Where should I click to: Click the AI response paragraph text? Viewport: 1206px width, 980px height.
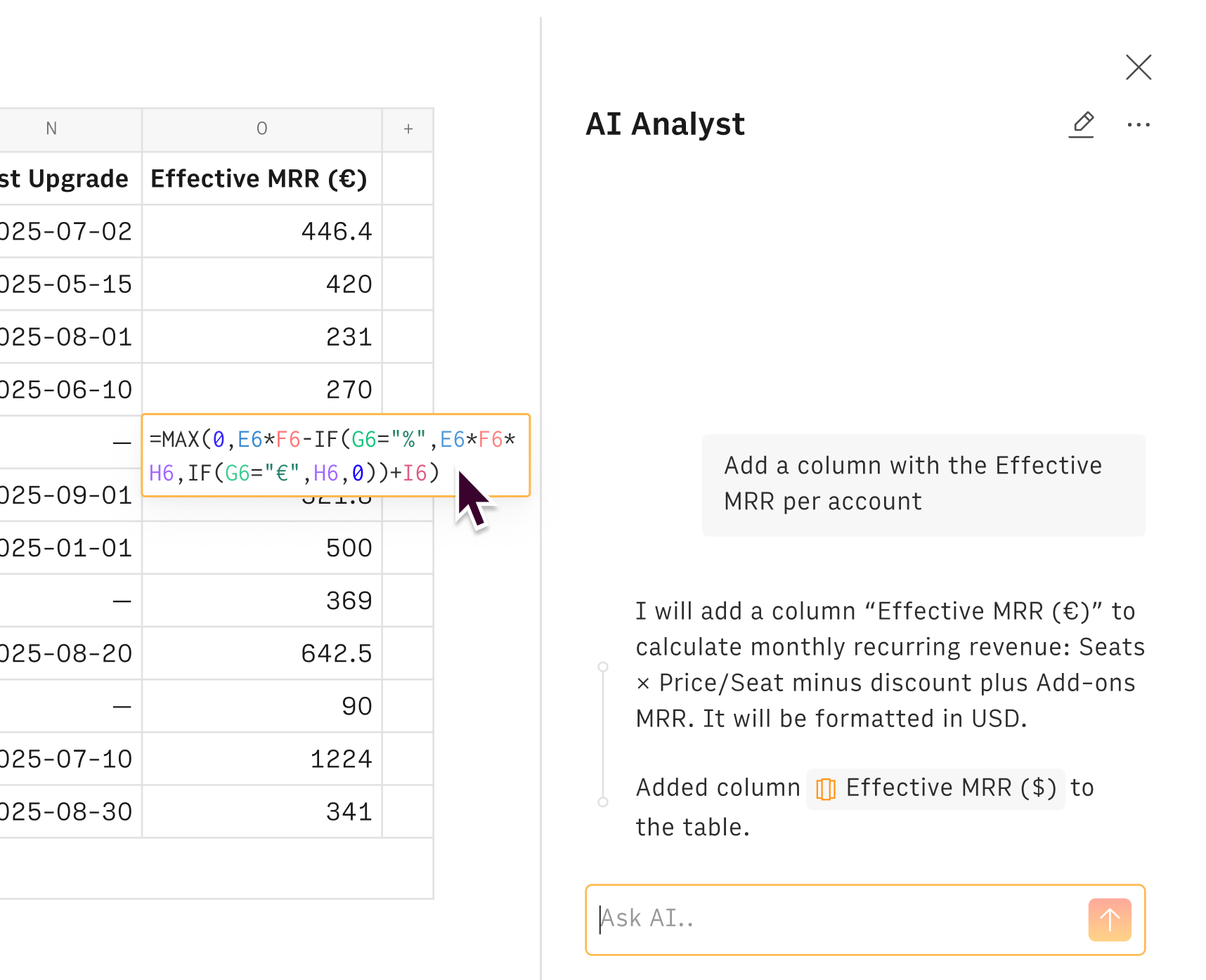click(x=888, y=665)
